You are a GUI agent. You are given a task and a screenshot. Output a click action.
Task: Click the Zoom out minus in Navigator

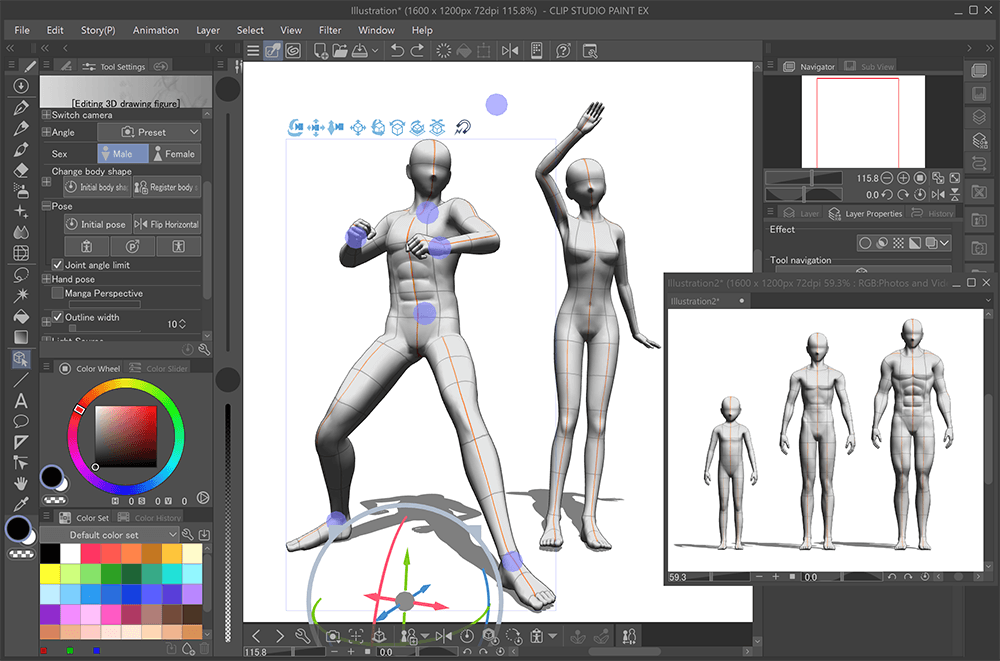pos(886,178)
